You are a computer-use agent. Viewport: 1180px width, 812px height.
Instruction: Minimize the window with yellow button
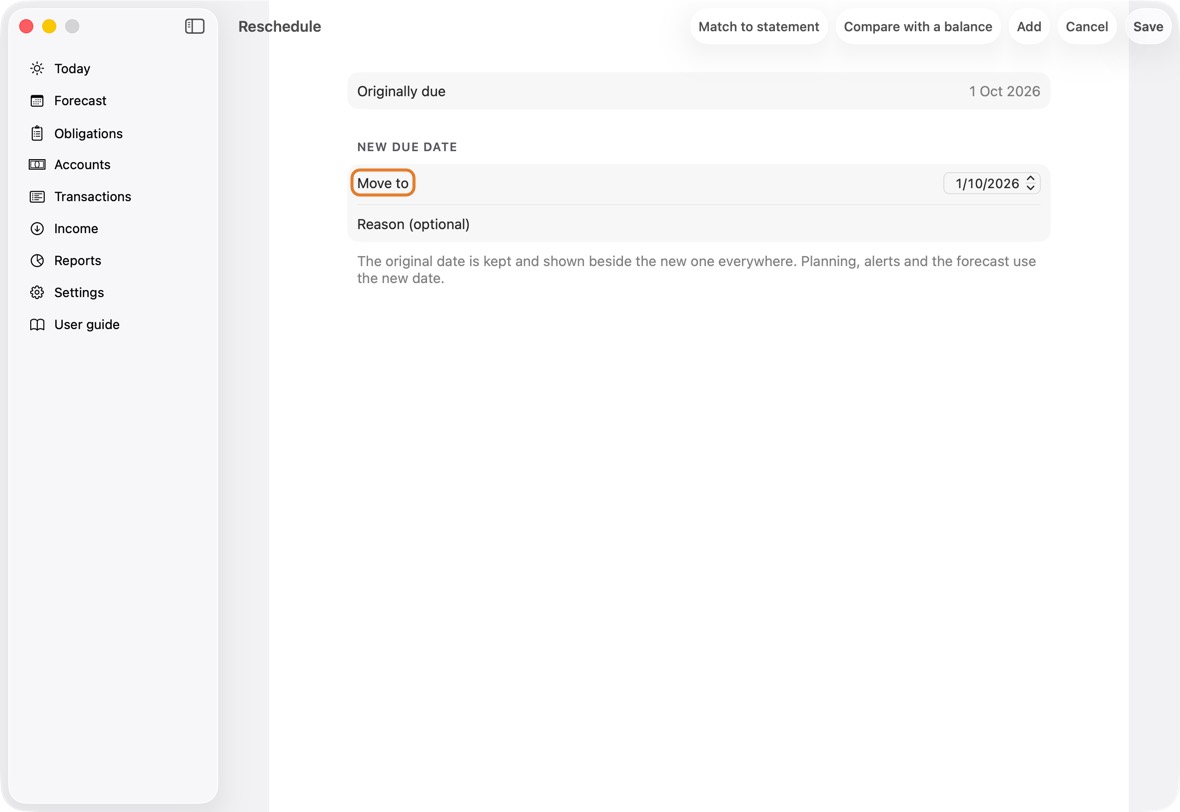49,26
